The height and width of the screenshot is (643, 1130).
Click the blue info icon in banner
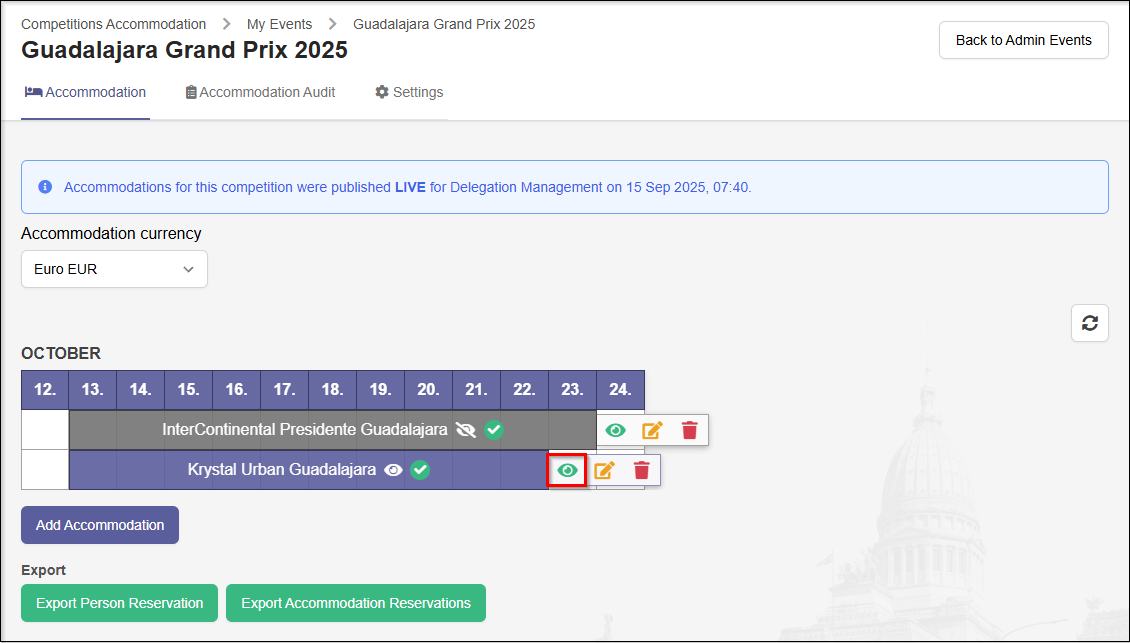click(x=45, y=187)
